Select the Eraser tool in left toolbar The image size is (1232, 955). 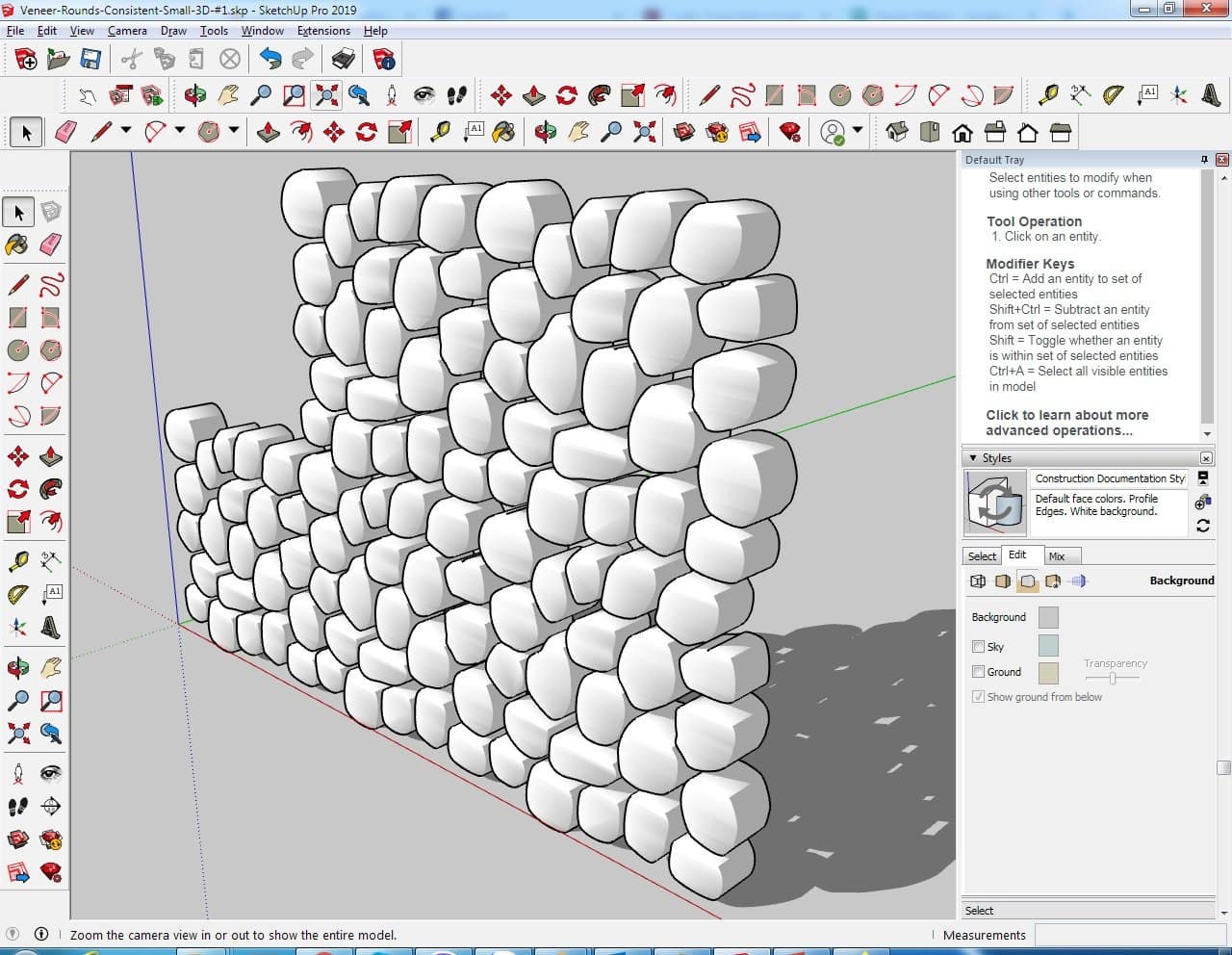[x=51, y=245]
